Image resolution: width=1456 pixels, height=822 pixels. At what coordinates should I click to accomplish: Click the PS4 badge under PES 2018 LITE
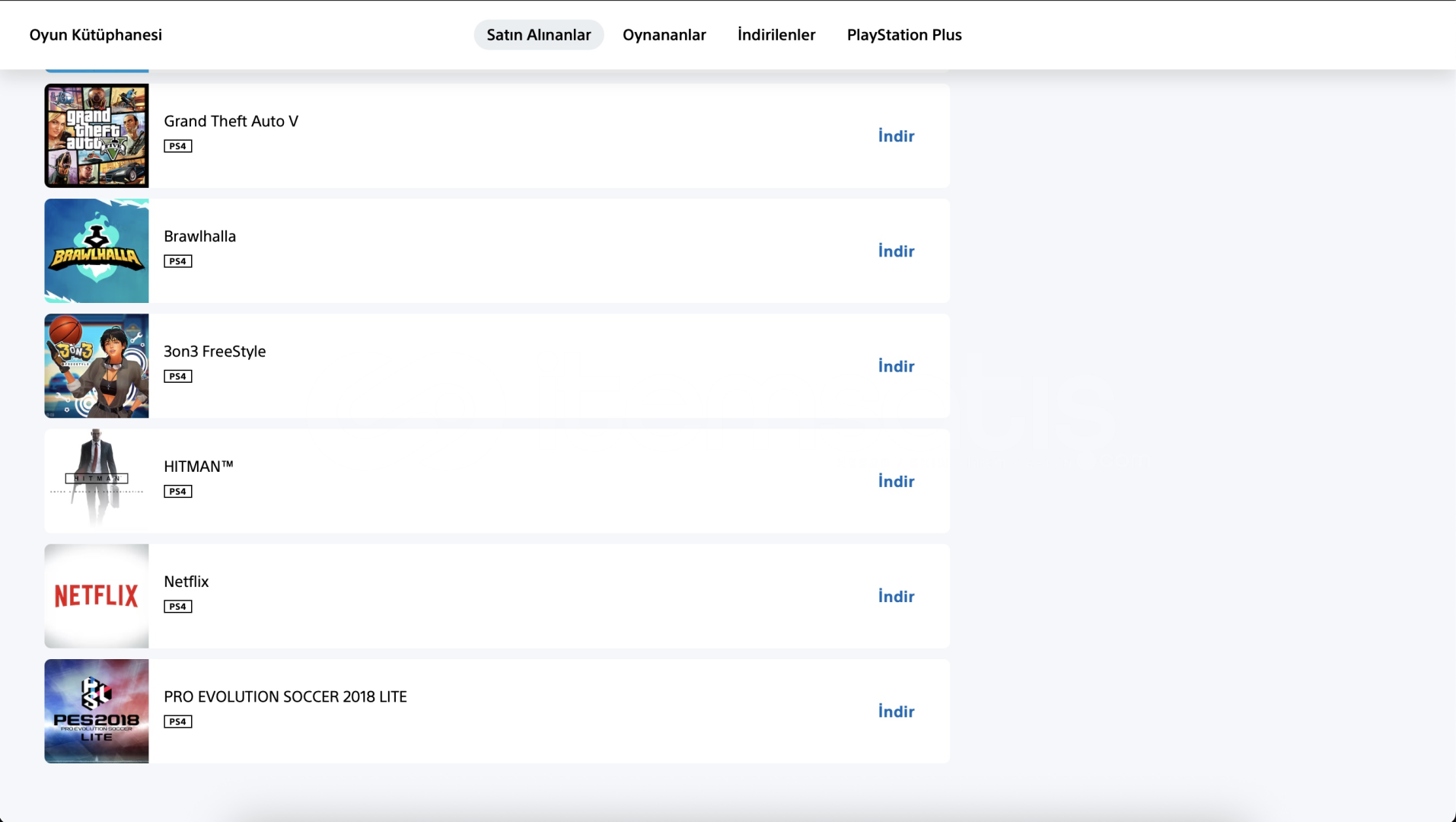click(177, 722)
